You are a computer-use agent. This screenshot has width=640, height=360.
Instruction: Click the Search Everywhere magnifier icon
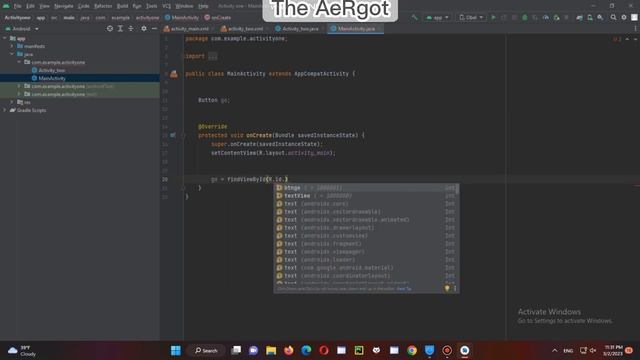click(613, 18)
